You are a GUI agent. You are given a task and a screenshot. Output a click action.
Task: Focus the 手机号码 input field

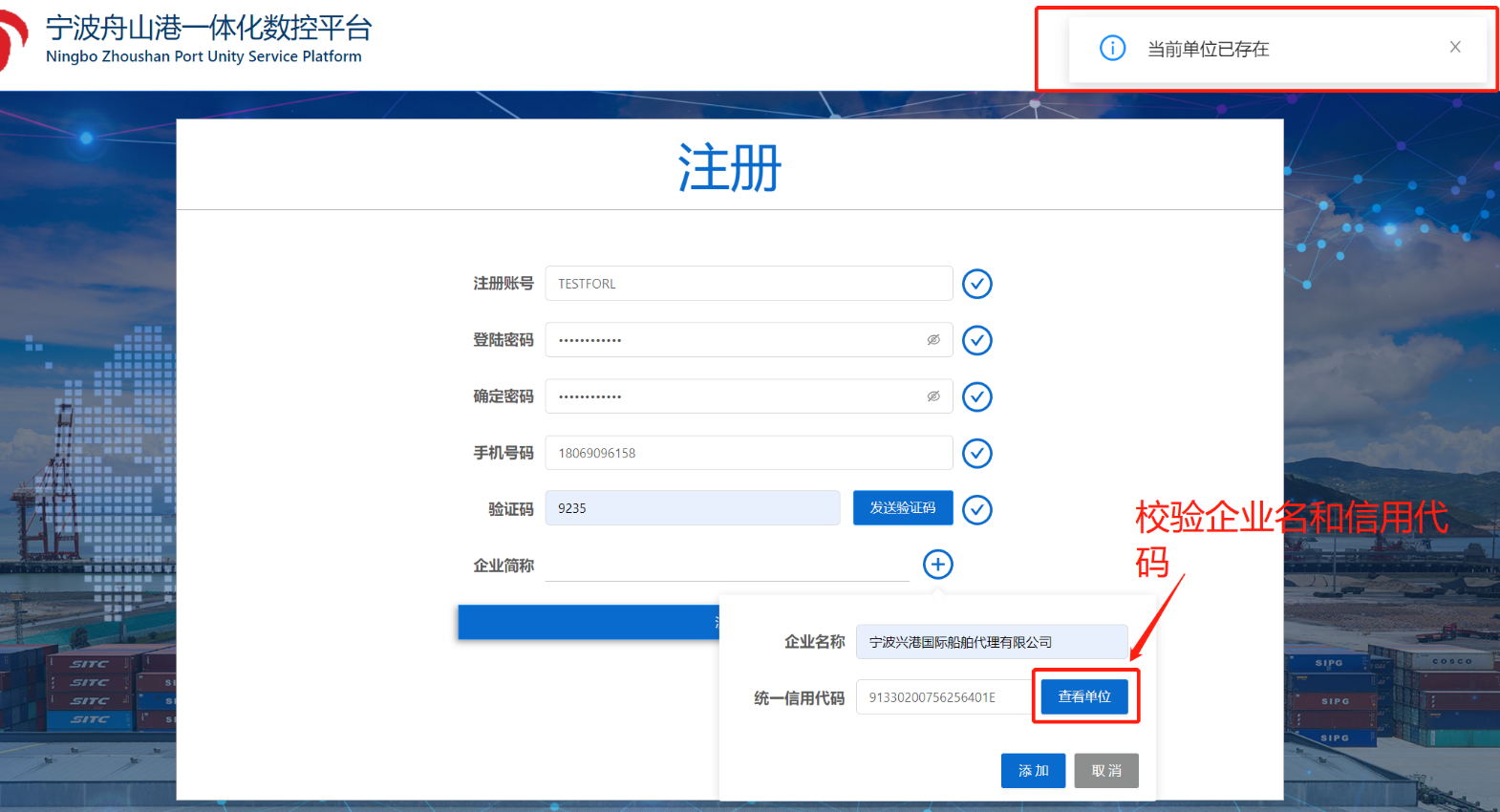point(748,453)
